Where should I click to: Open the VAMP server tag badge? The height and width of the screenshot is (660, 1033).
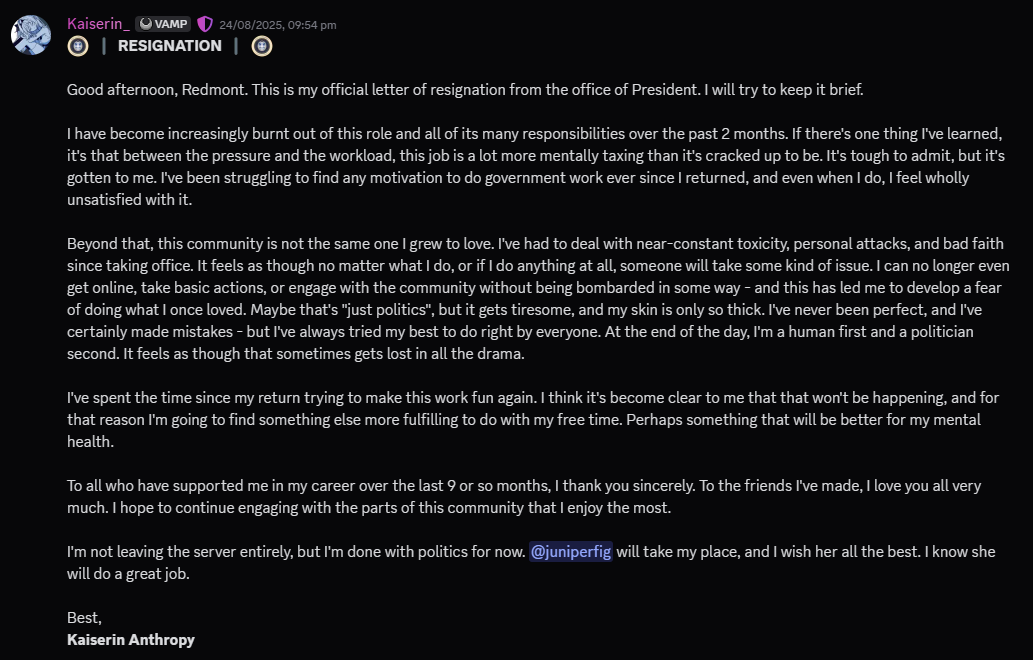pos(162,24)
